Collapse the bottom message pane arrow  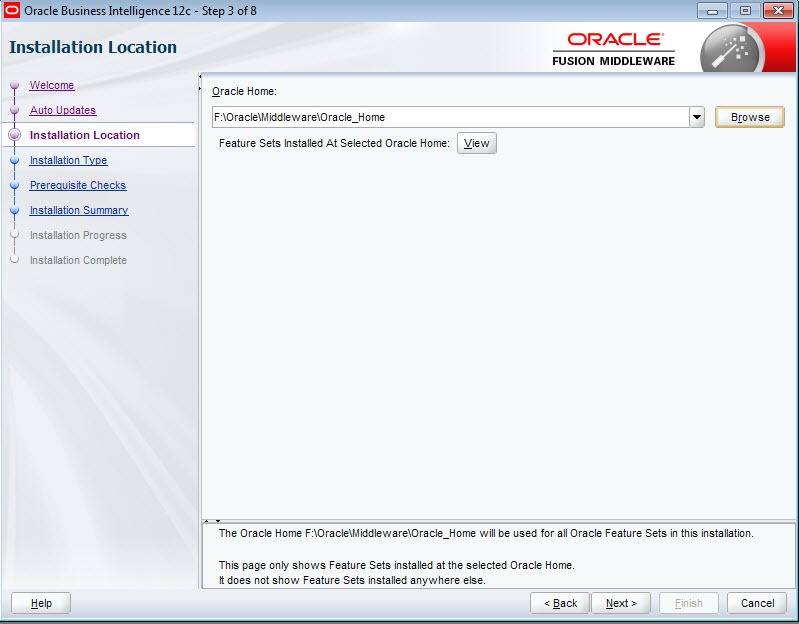coord(218,521)
